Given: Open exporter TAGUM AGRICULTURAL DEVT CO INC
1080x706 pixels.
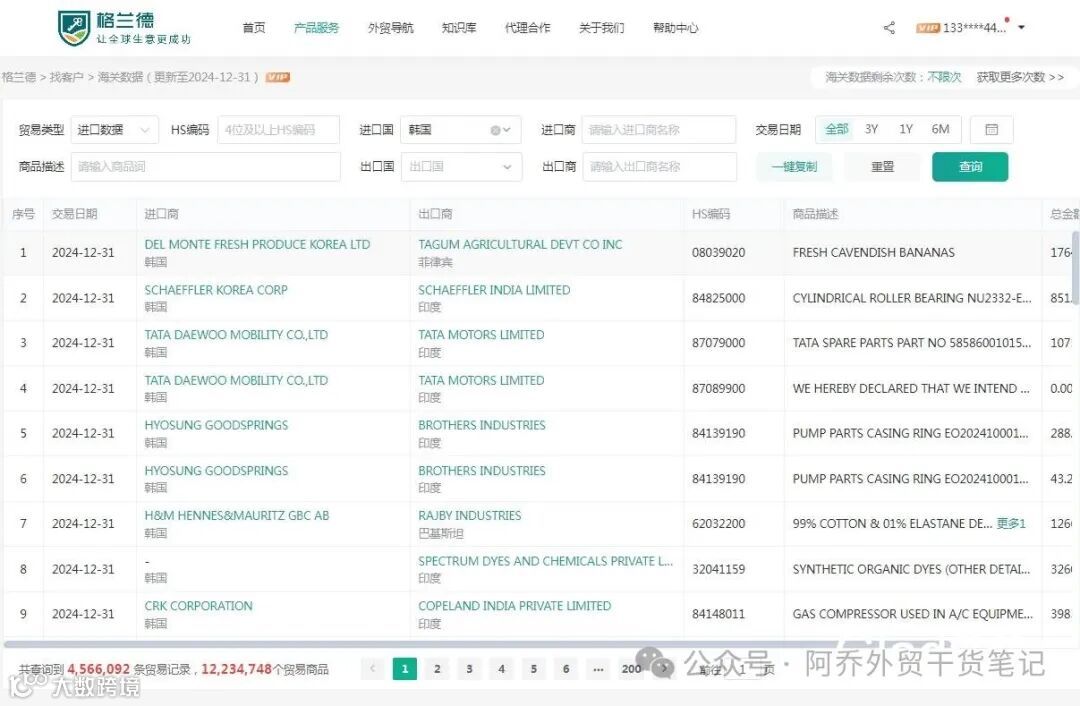Looking at the screenshot, I should [520, 245].
